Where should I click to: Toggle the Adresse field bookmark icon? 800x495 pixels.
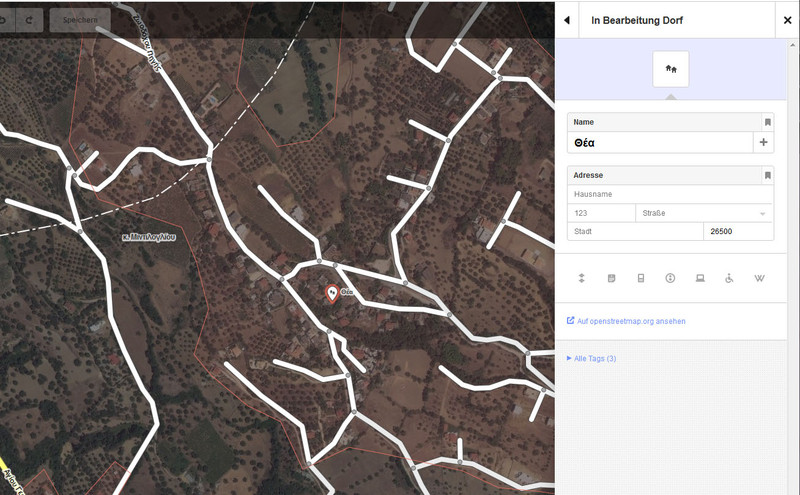coord(767,175)
